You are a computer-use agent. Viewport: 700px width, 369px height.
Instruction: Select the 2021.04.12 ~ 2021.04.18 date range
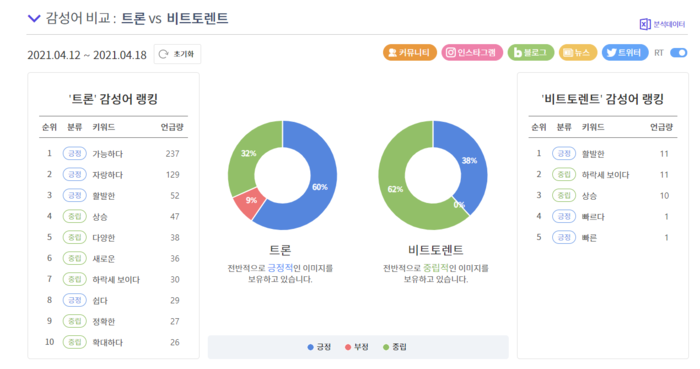87,55
